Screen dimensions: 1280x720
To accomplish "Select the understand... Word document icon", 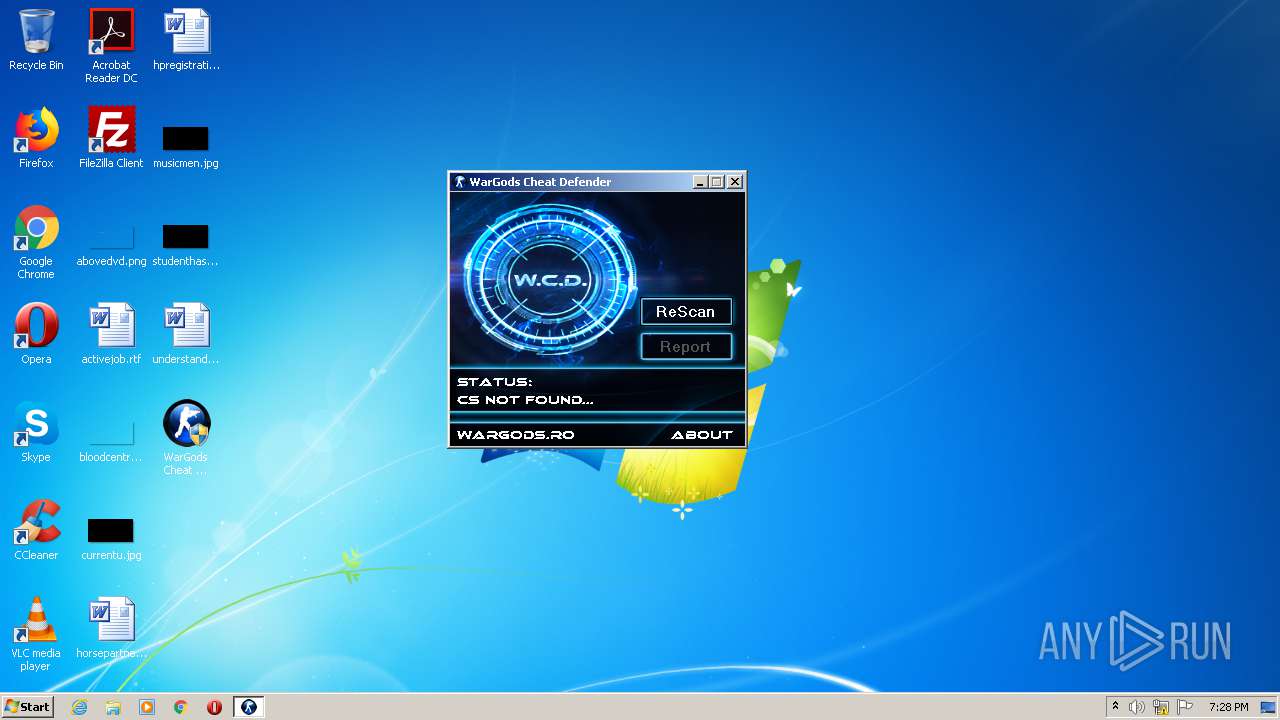I will [186, 334].
